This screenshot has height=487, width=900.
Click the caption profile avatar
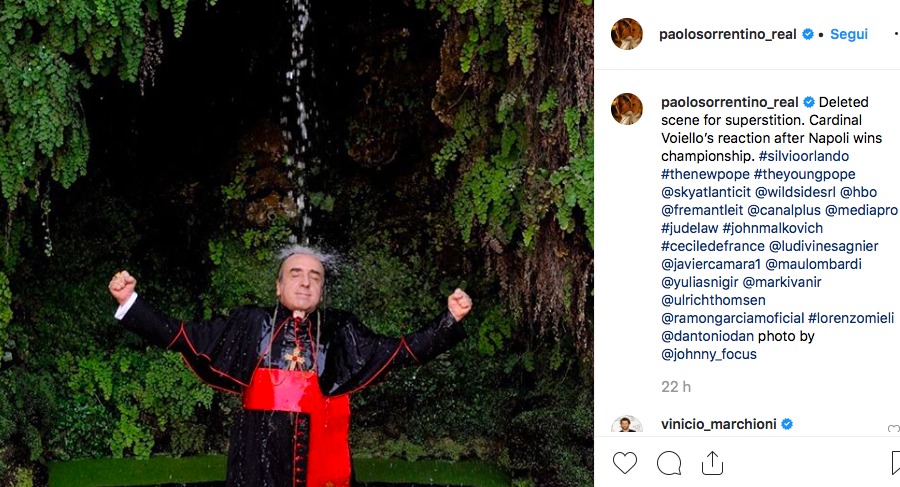point(627,109)
